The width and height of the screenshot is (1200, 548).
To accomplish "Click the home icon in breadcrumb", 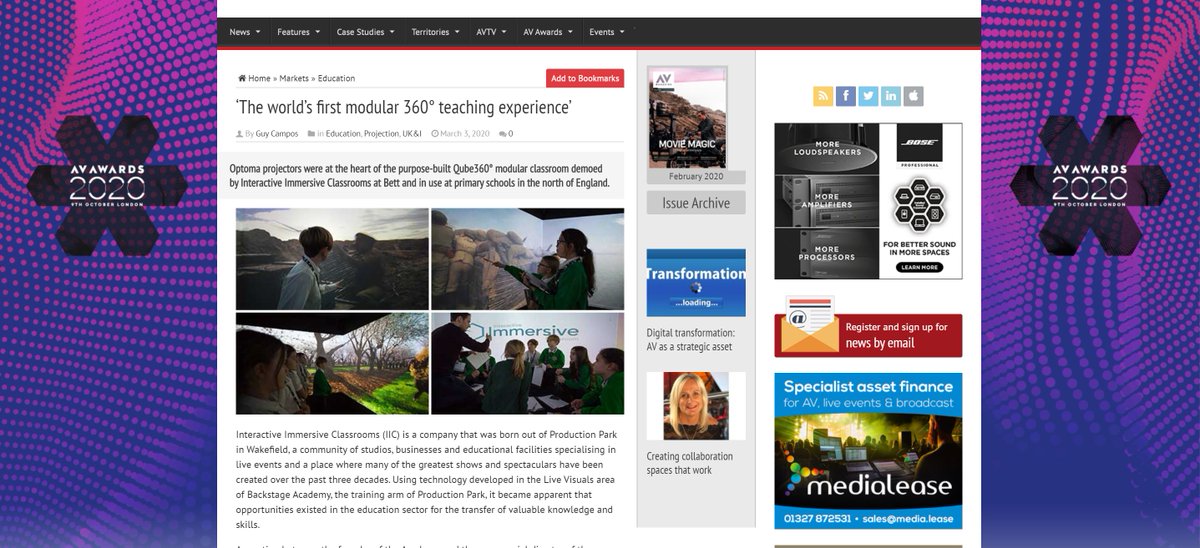I will pos(242,78).
